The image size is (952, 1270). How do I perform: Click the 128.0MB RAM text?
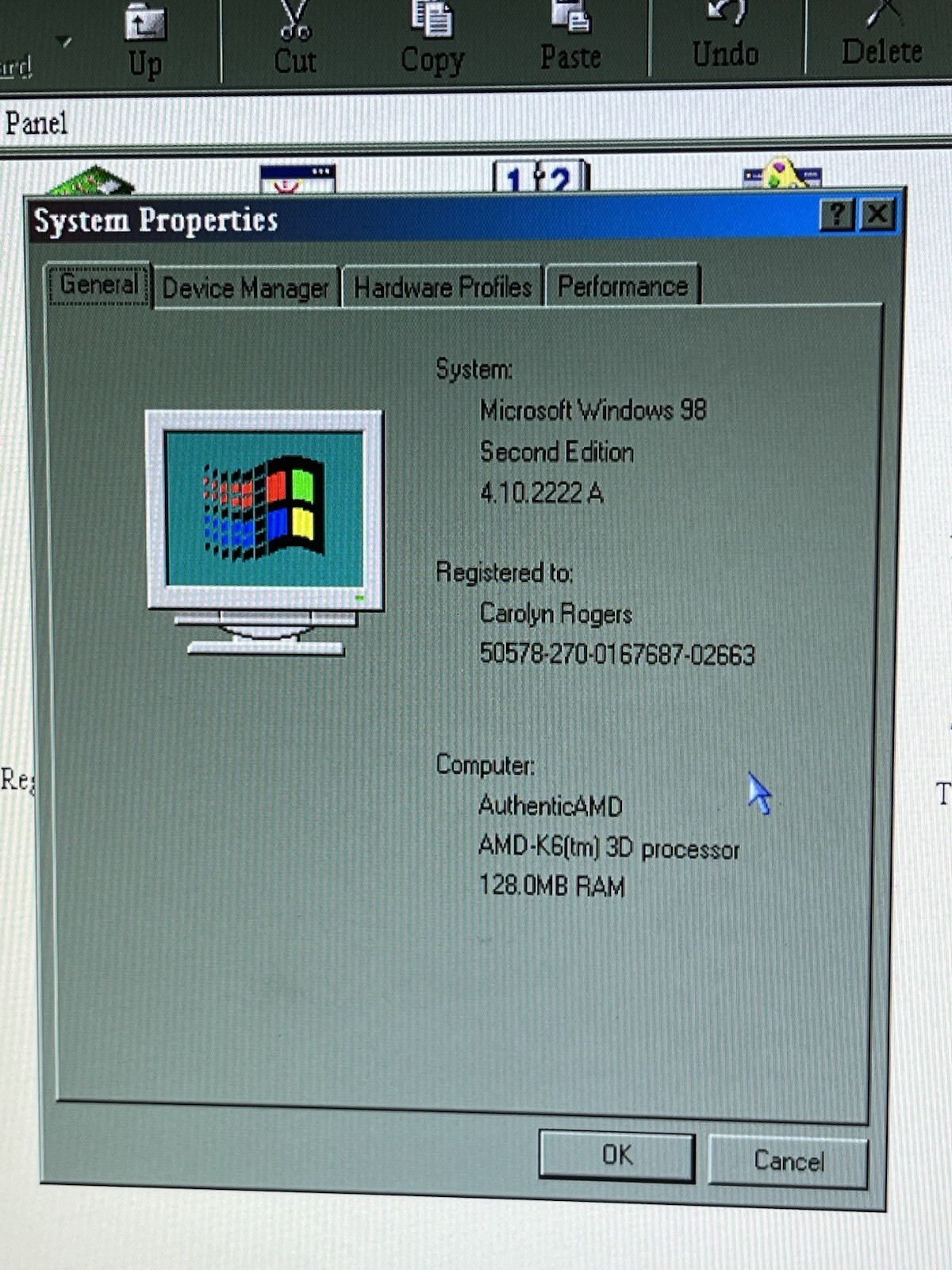551,886
